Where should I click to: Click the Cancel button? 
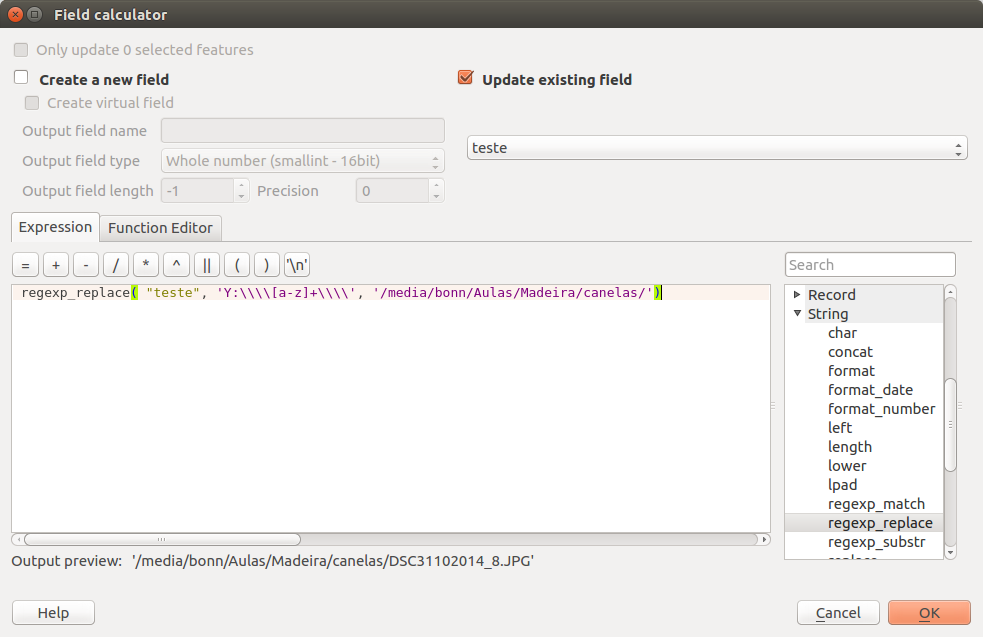click(x=838, y=613)
